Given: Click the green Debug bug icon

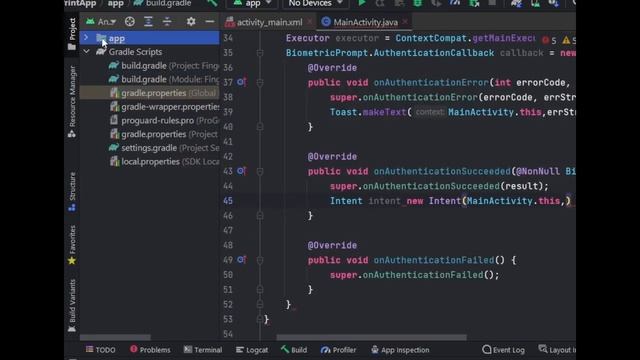Looking at the screenshot, I should (x=417, y=3).
